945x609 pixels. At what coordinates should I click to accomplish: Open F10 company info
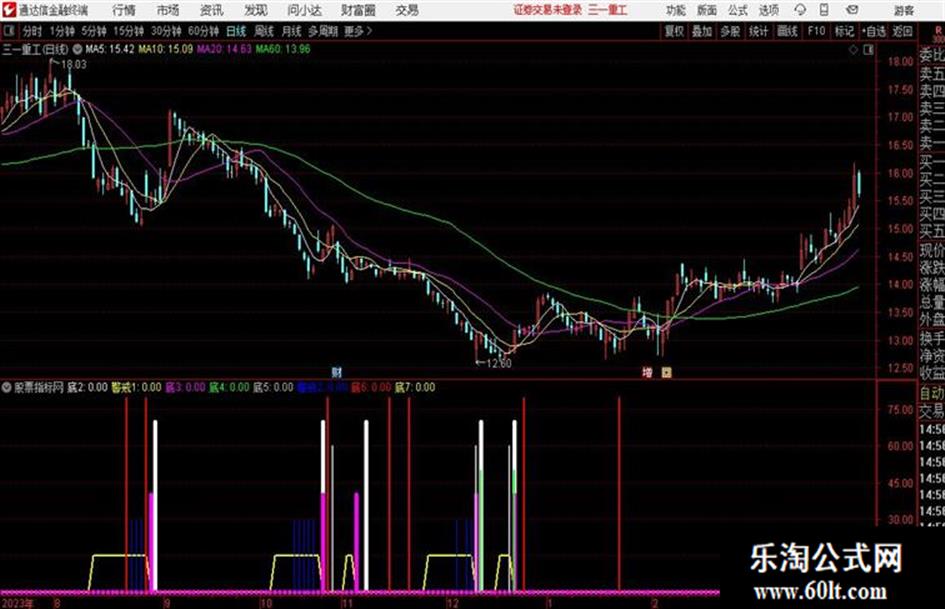point(816,31)
